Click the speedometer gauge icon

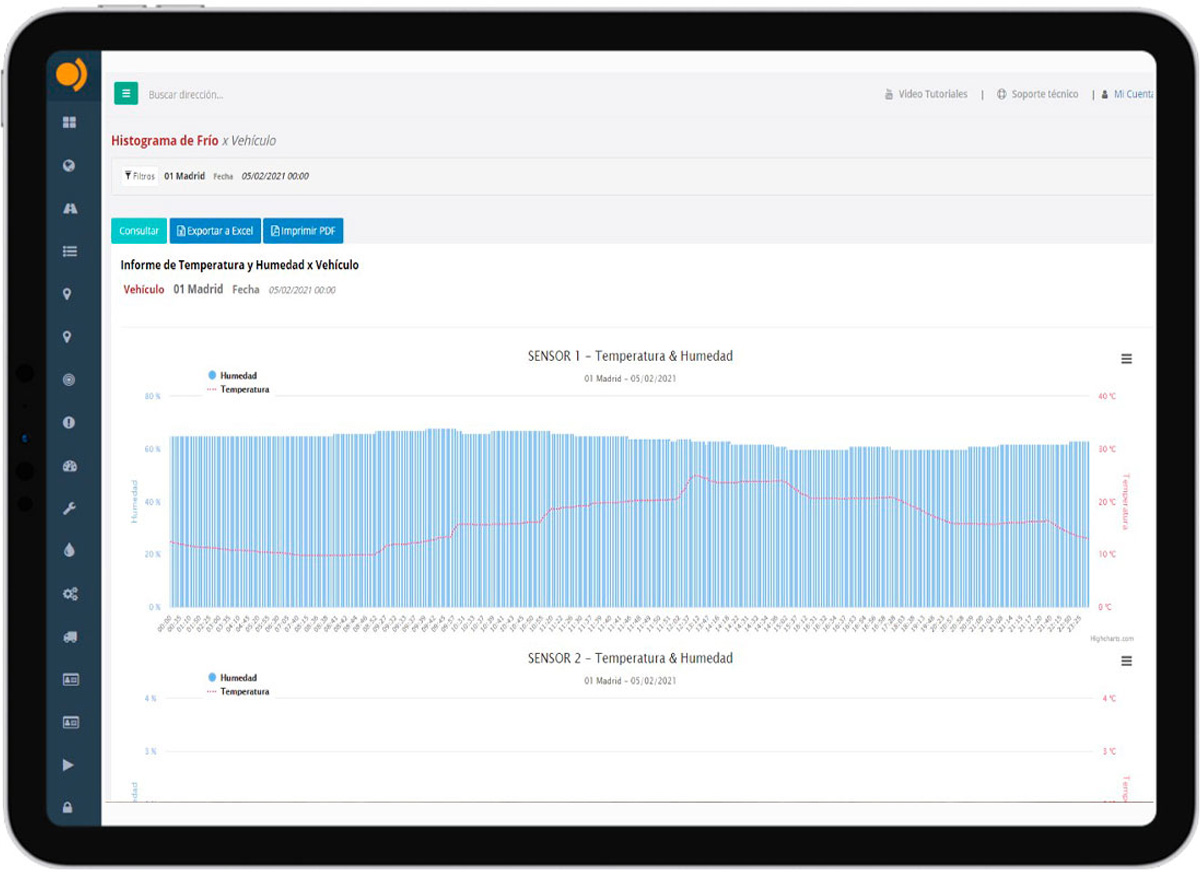[x=69, y=466]
